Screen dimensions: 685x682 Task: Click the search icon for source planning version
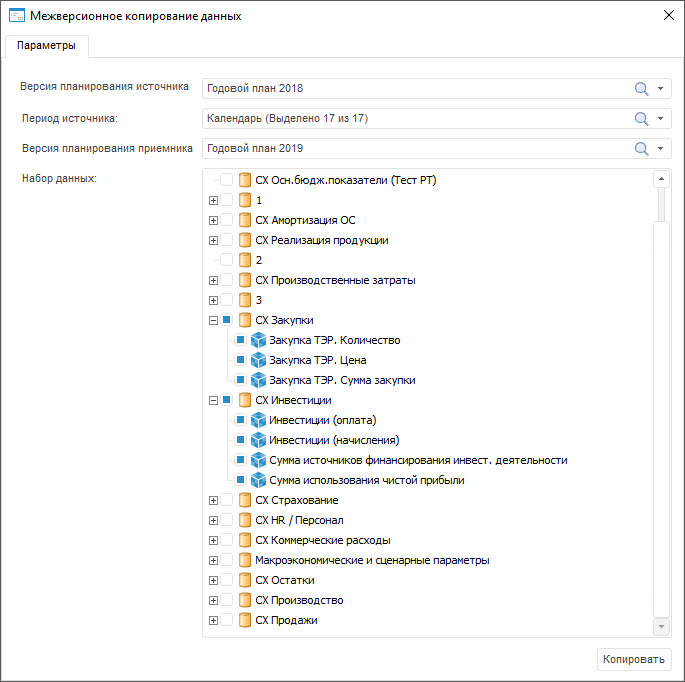coord(642,89)
